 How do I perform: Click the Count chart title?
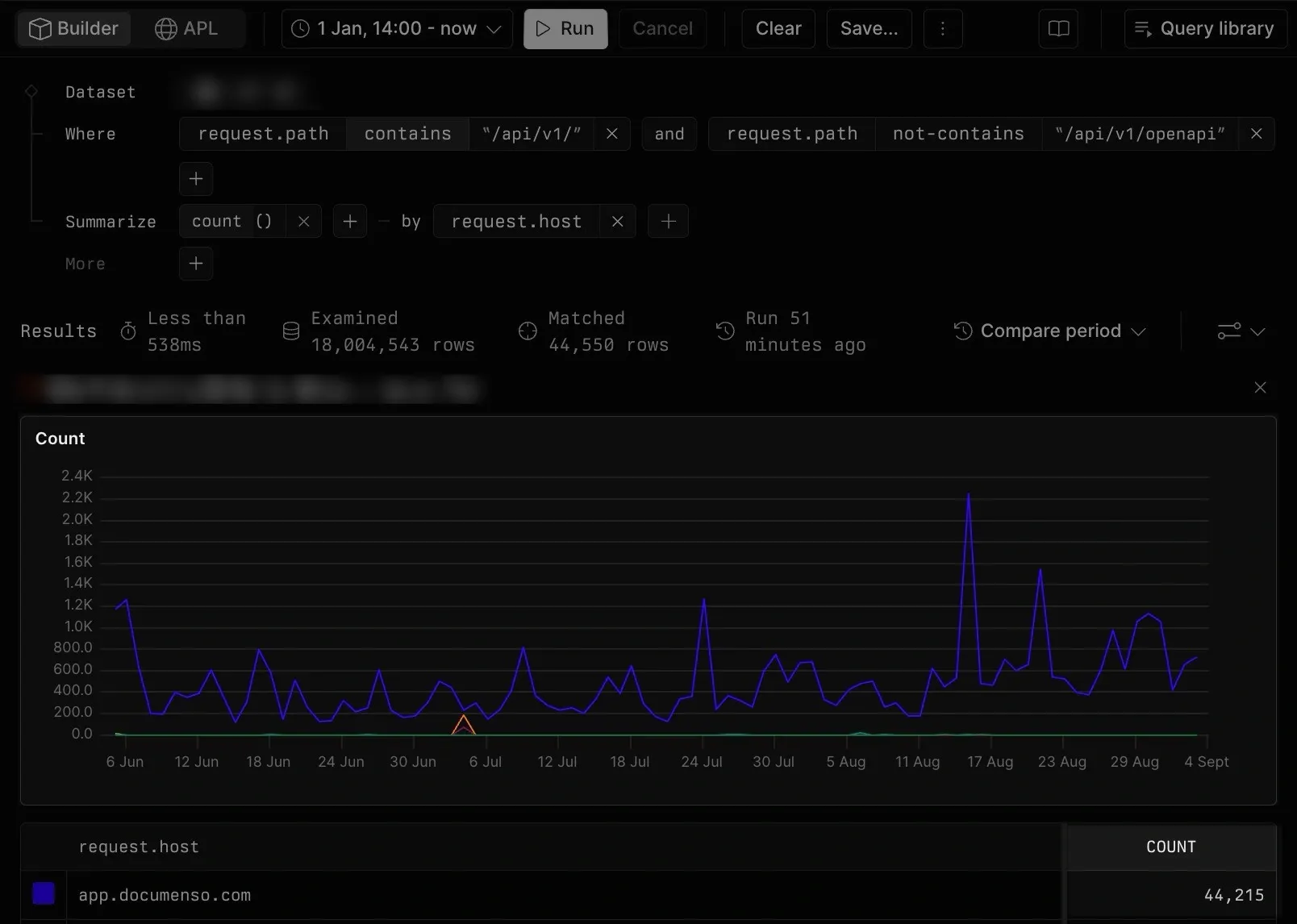60,439
